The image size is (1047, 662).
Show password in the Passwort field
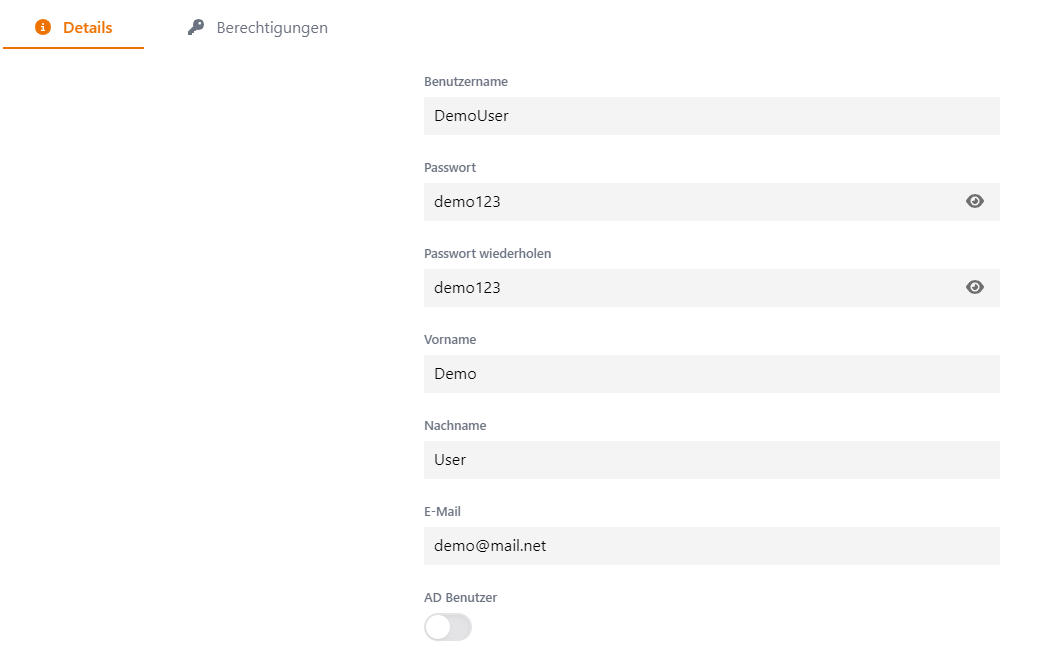(x=975, y=202)
